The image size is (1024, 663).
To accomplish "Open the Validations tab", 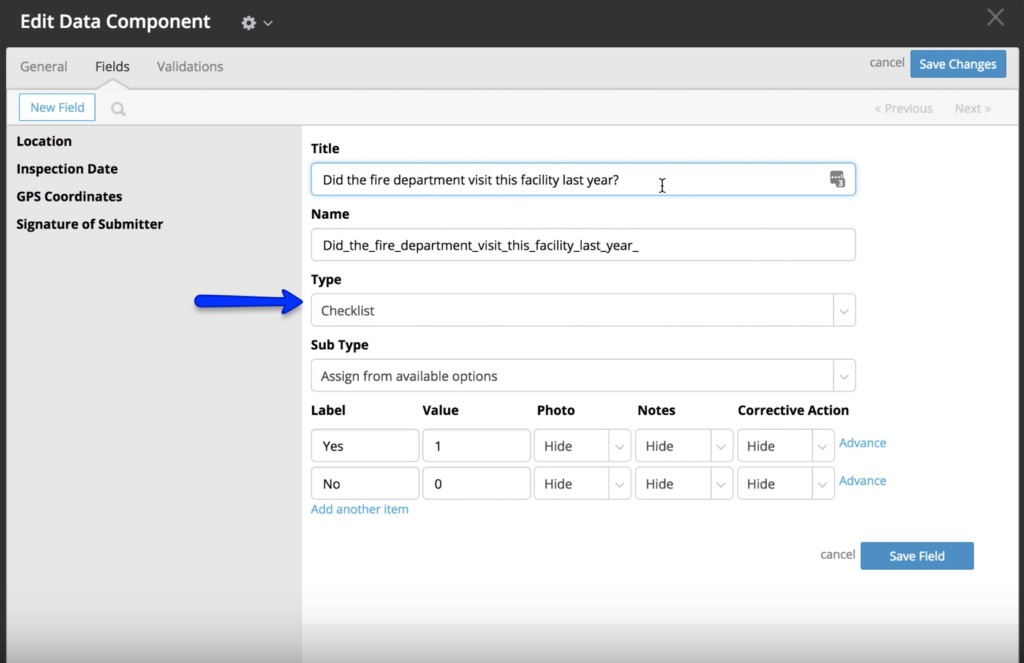I will click(189, 66).
